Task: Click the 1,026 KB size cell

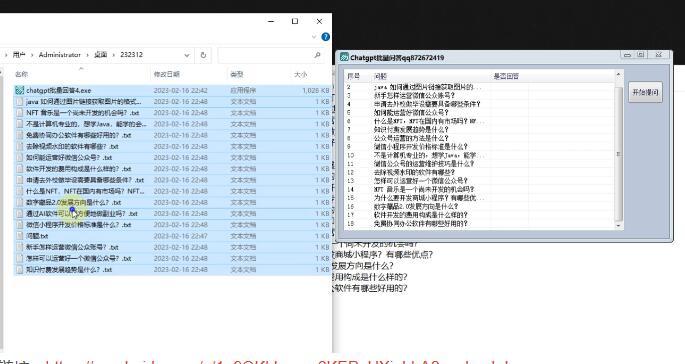Action: coord(315,90)
